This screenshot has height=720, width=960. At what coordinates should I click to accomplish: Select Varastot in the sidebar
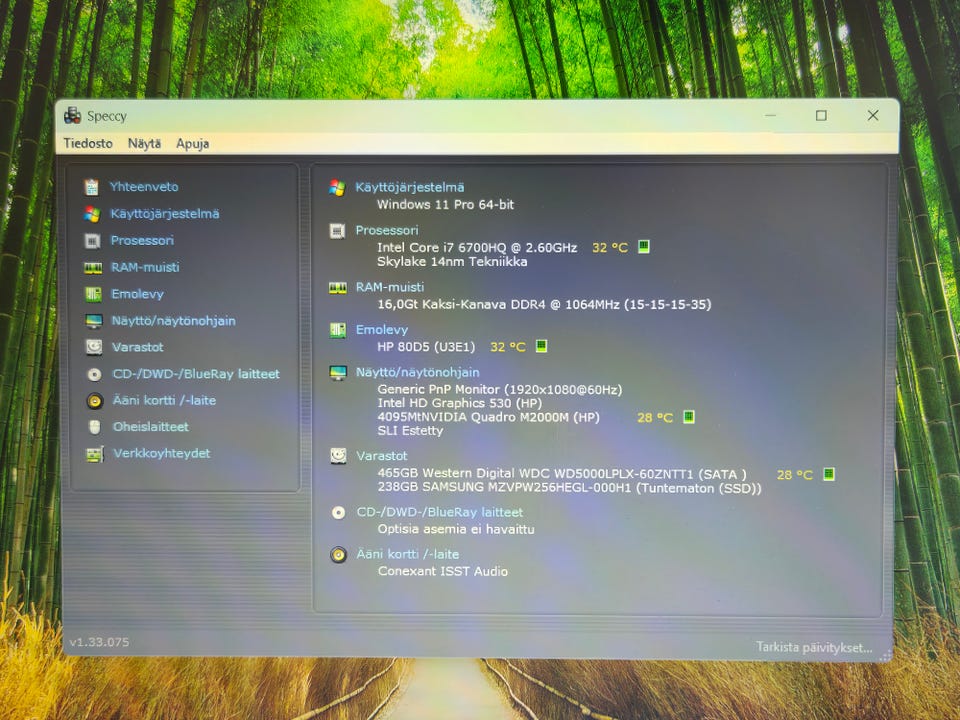point(138,347)
